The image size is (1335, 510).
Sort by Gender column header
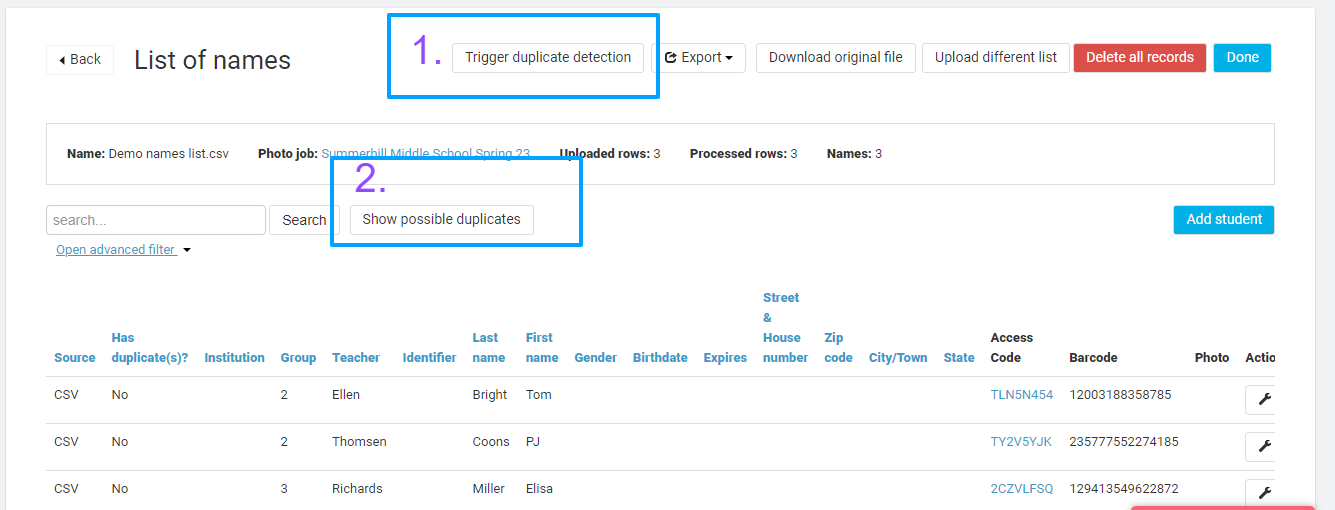pos(595,358)
